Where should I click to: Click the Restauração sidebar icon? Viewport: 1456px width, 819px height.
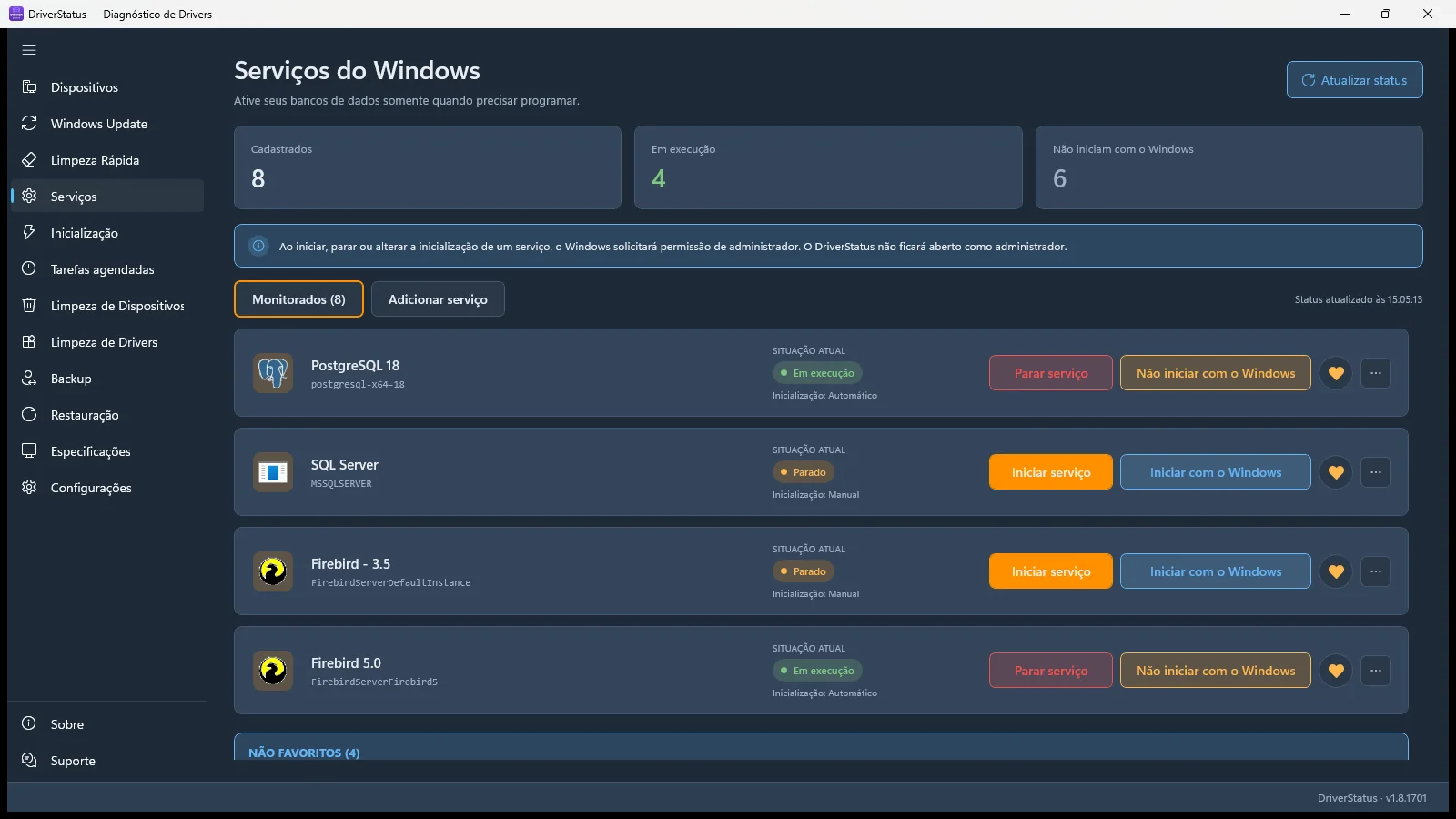29,415
